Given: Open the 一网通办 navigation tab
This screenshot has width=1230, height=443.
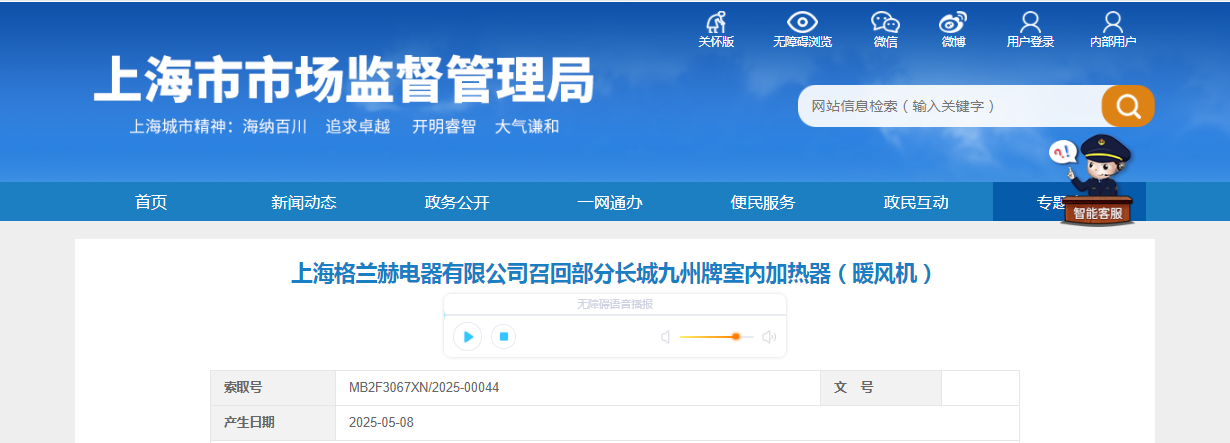Looking at the screenshot, I should tap(610, 202).
